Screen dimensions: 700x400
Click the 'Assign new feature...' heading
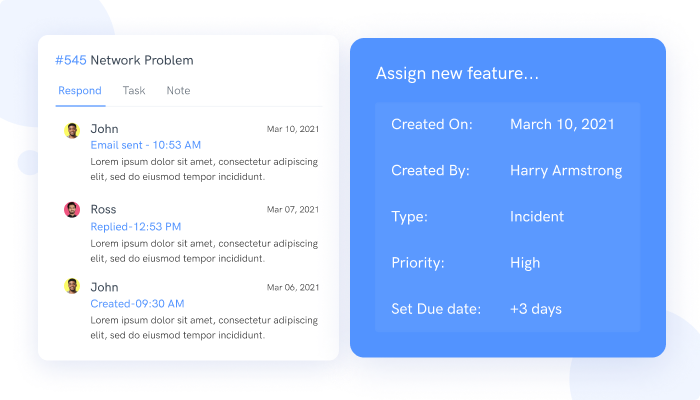457,73
